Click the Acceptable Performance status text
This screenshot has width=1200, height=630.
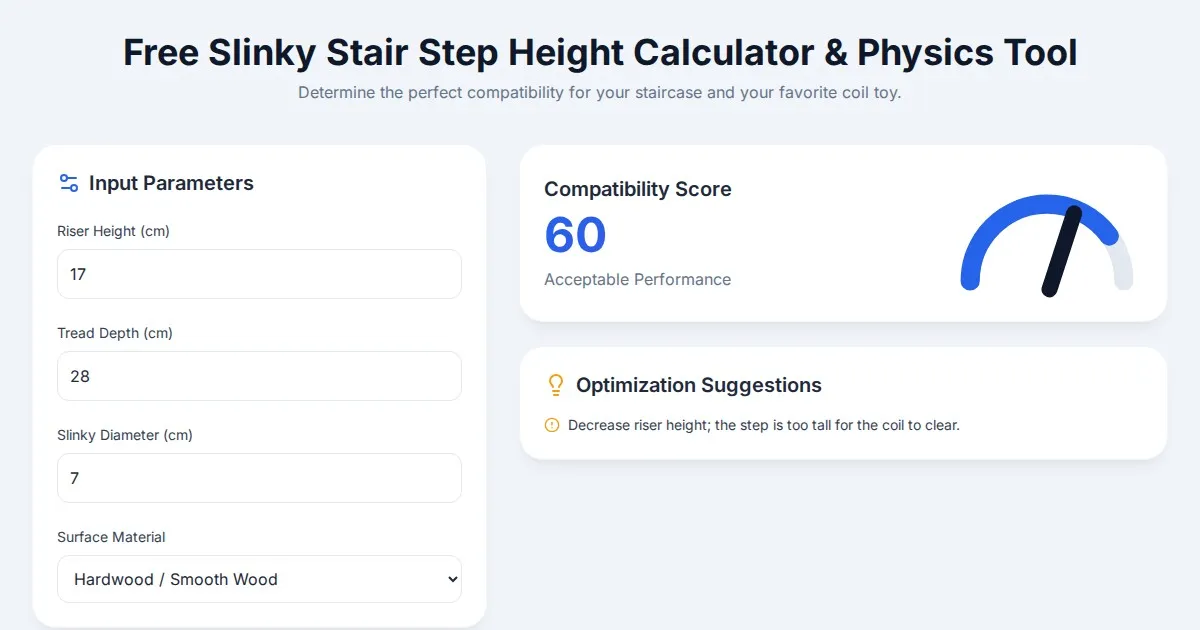click(637, 280)
